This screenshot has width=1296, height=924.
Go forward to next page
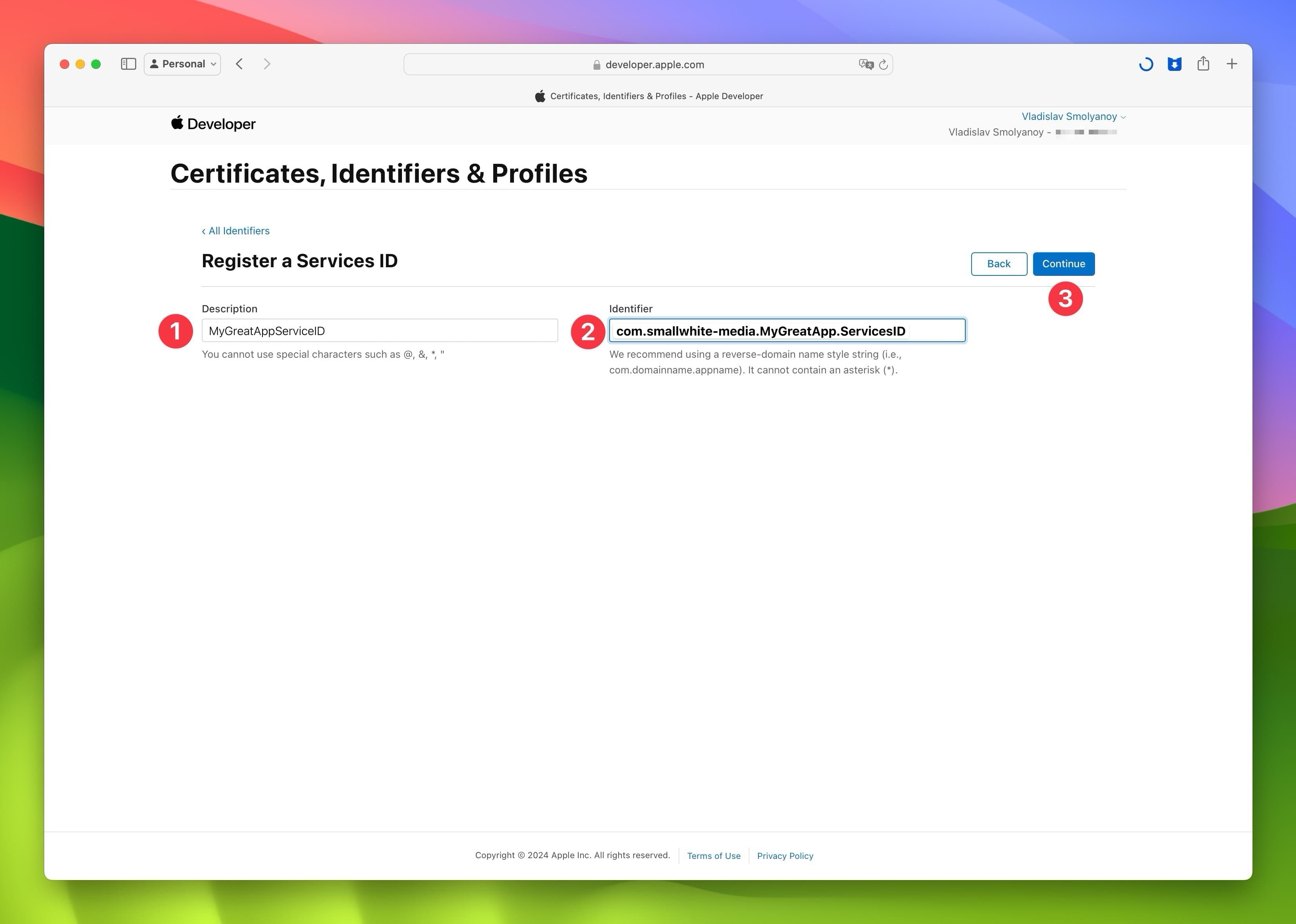pos(267,64)
